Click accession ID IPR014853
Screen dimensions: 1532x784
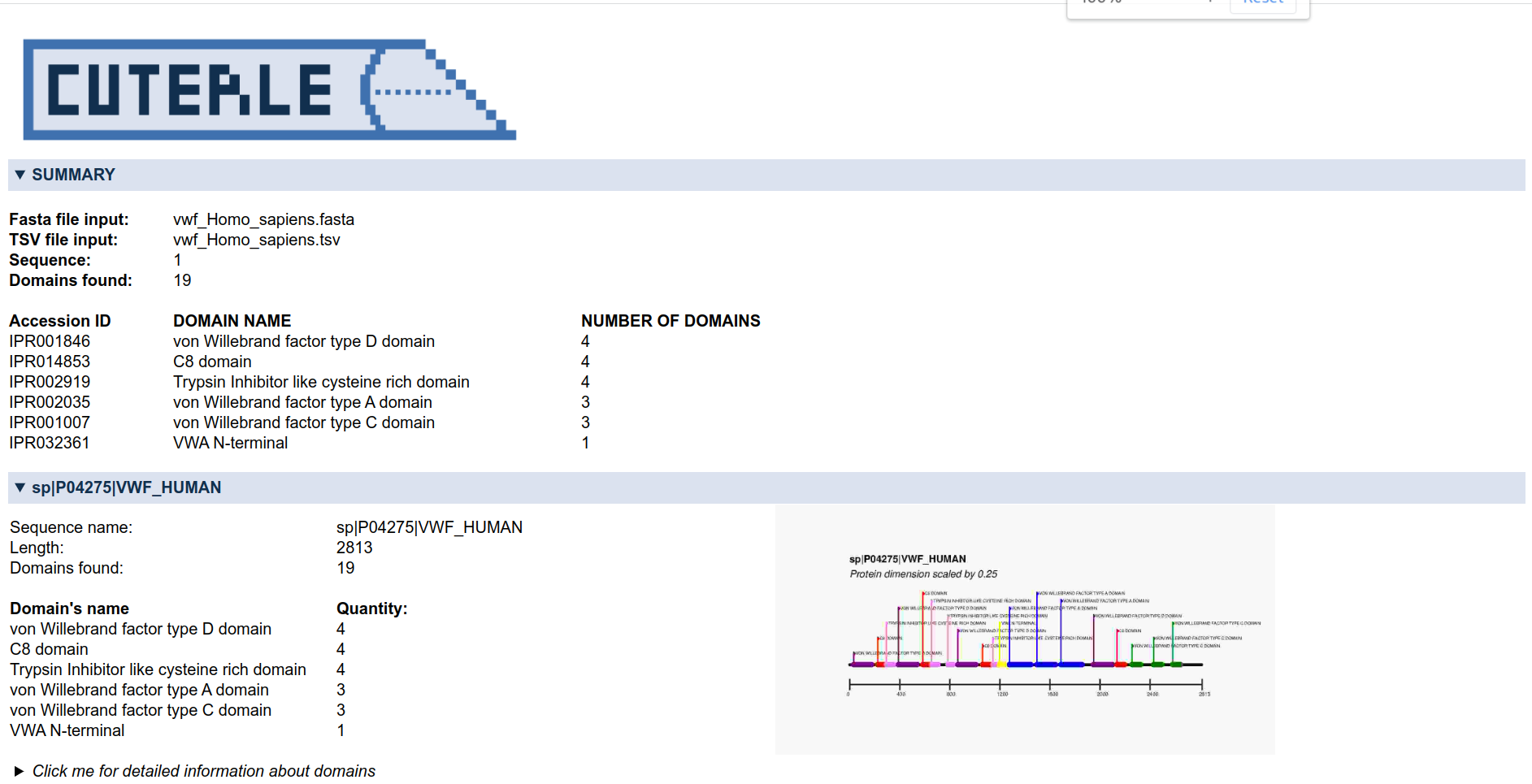[50, 362]
